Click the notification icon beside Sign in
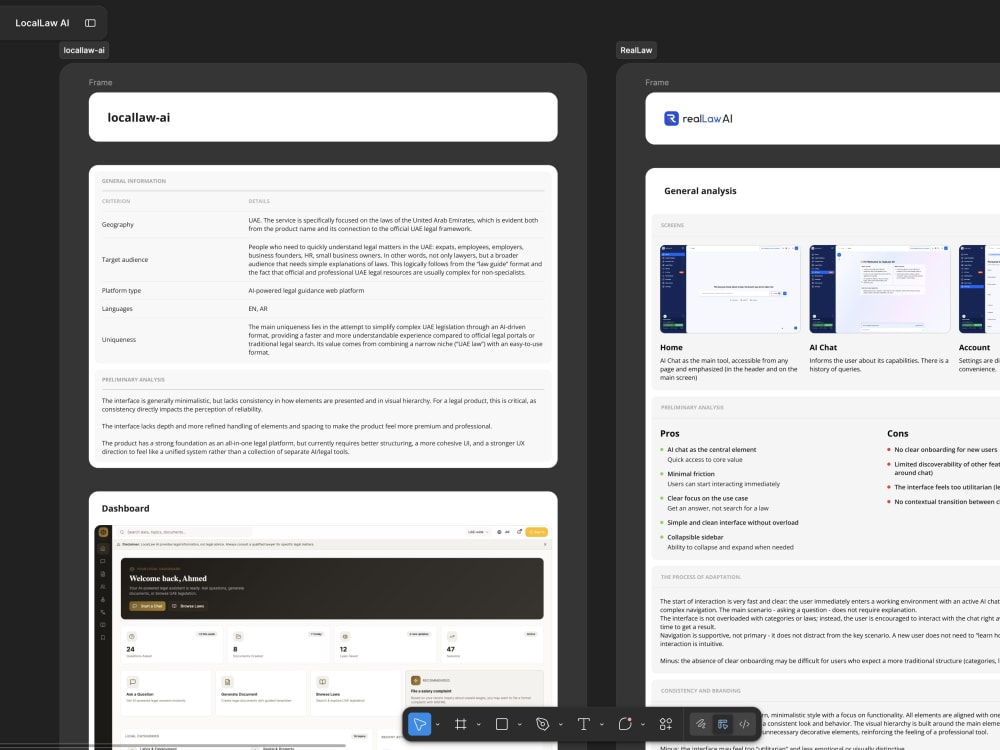1000x750 pixels. tap(519, 532)
